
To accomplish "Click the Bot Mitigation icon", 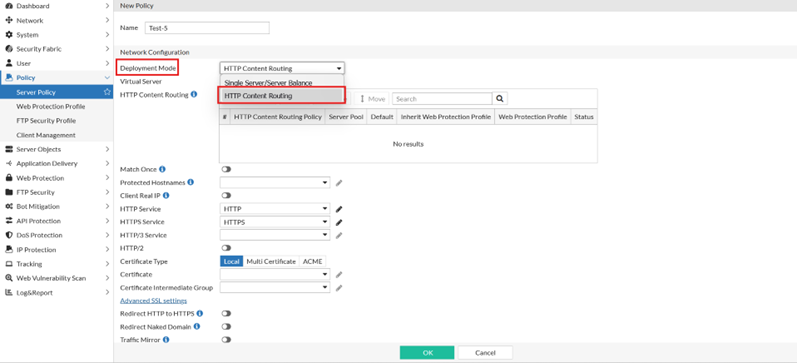I will pyautogui.click(x=8, y=206).
